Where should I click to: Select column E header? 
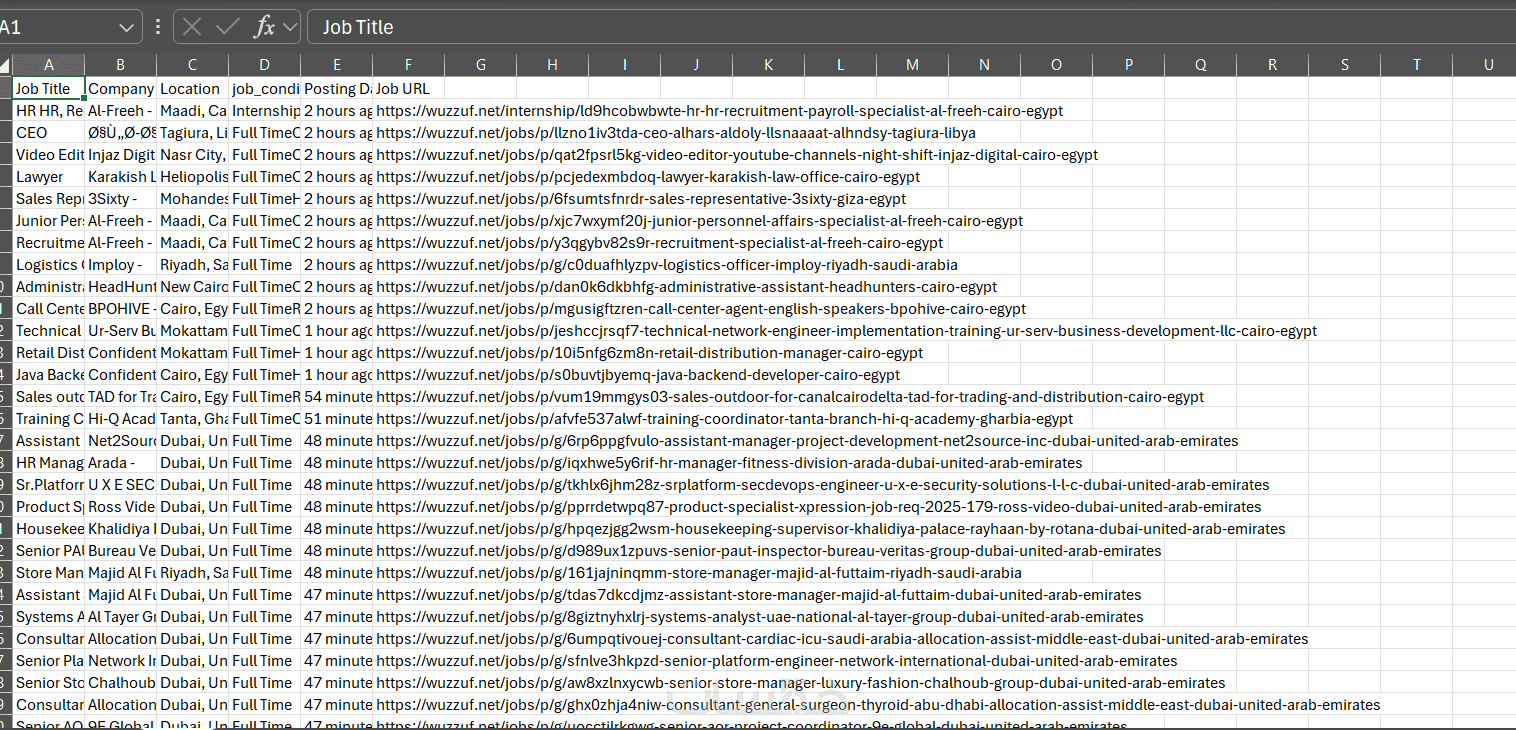point(337,65)
